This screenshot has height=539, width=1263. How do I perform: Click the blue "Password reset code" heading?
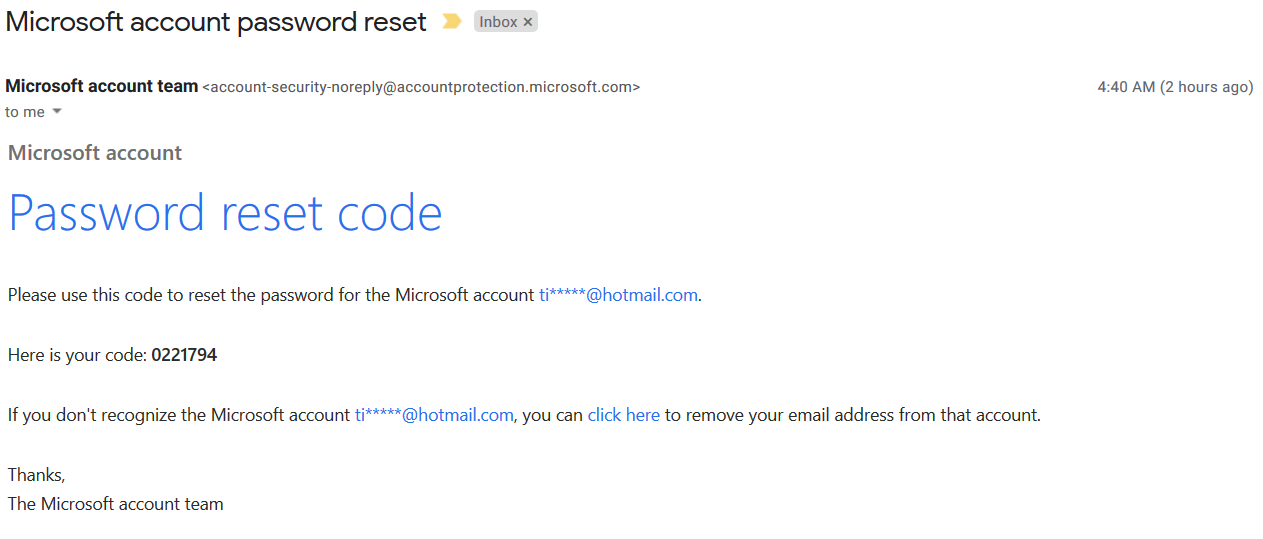(x=225, y=213)
